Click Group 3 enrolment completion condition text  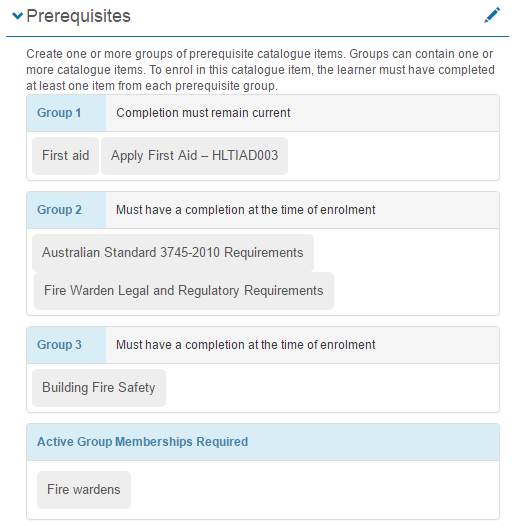click(246, 345)
